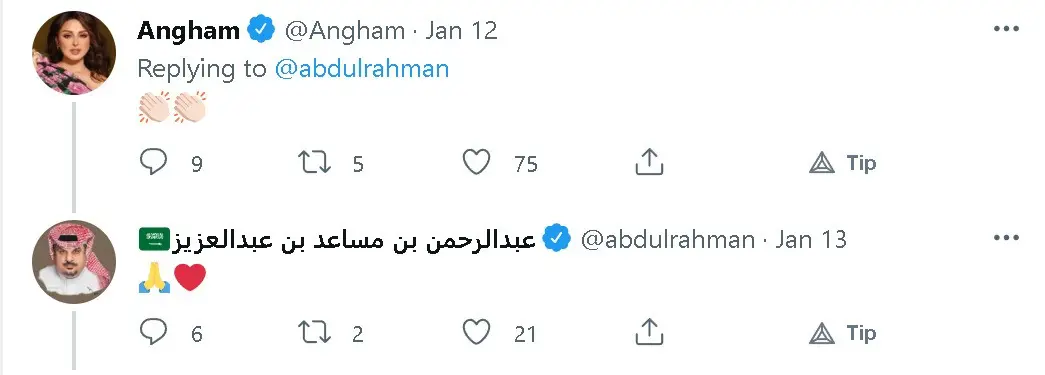
Task: Share abdulrahman's Jan 13 tweet
Action: point(648,332)
